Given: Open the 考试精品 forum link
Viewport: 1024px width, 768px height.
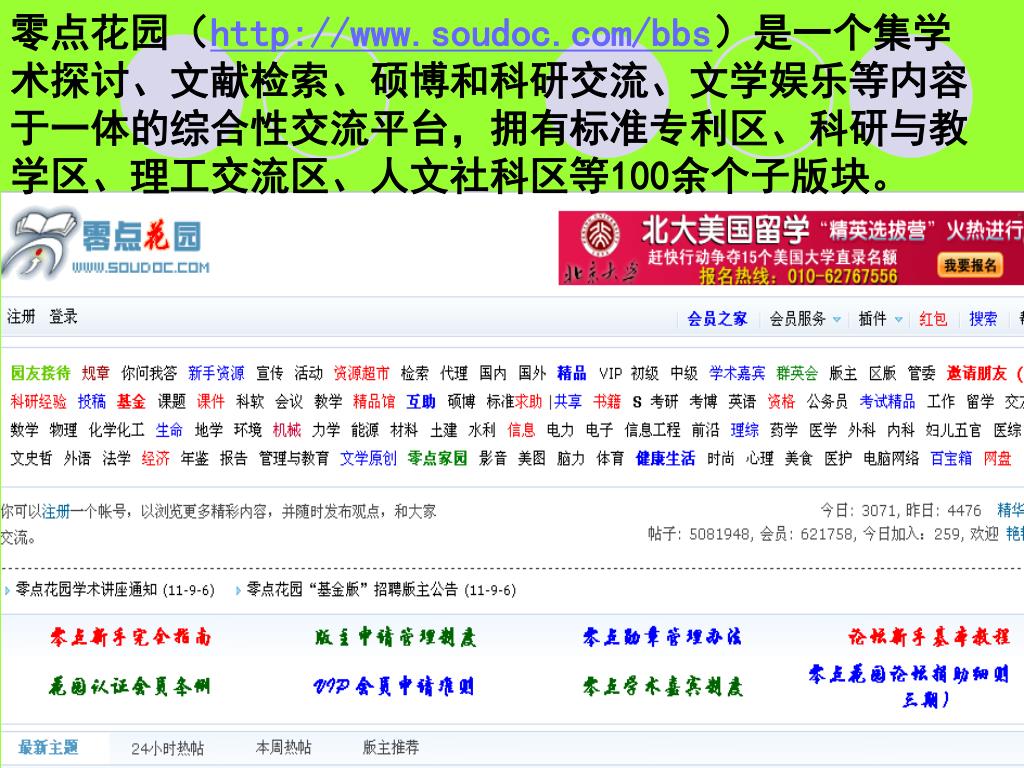Looking at the screenshot, I should pyautogui.click(x=887, y=401).
